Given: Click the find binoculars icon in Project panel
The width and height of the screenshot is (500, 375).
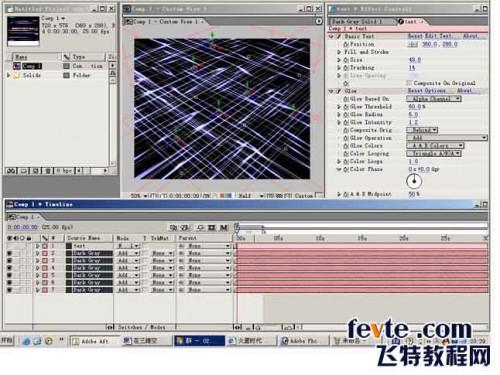Looking at the screenshot, I should (11, 171).
